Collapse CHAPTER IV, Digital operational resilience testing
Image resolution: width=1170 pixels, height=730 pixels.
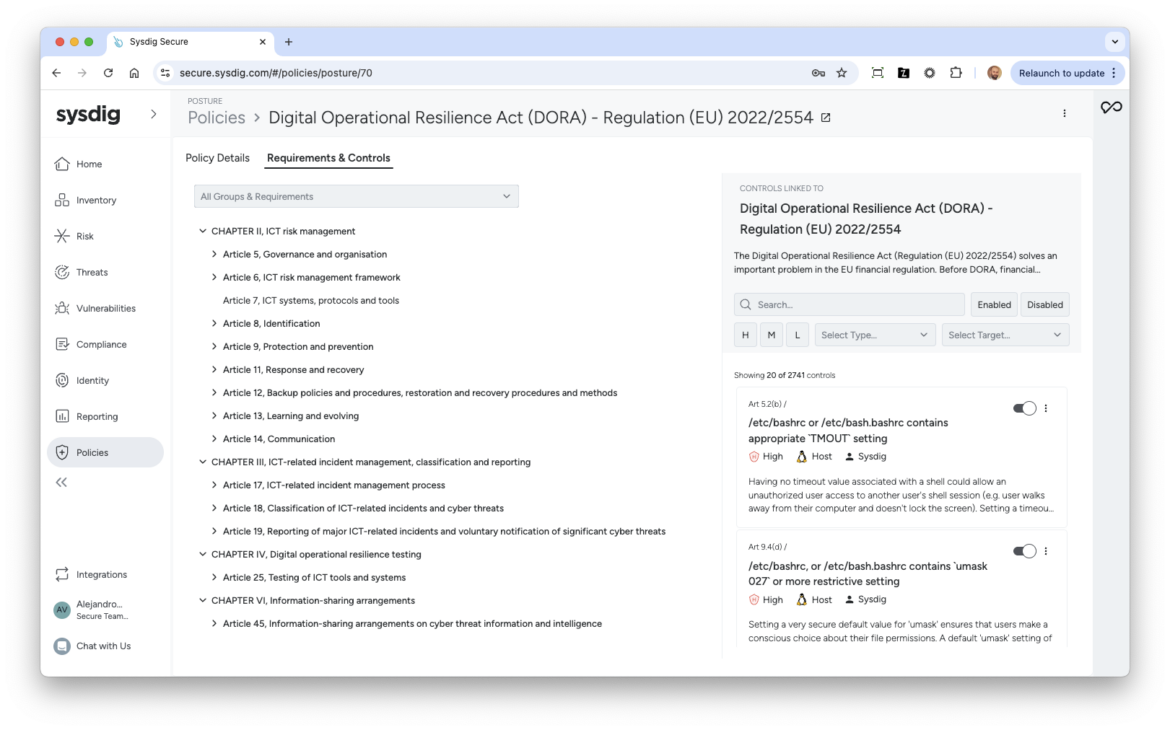(202, 555)
